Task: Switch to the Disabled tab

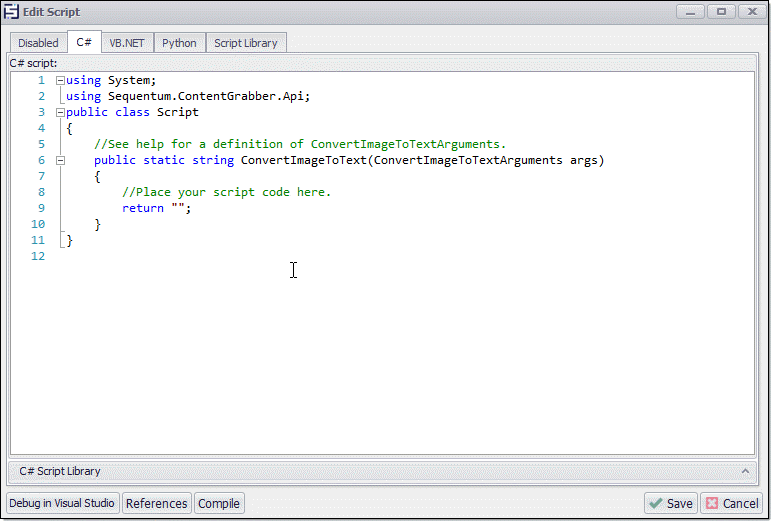Action: coord(38,43)
